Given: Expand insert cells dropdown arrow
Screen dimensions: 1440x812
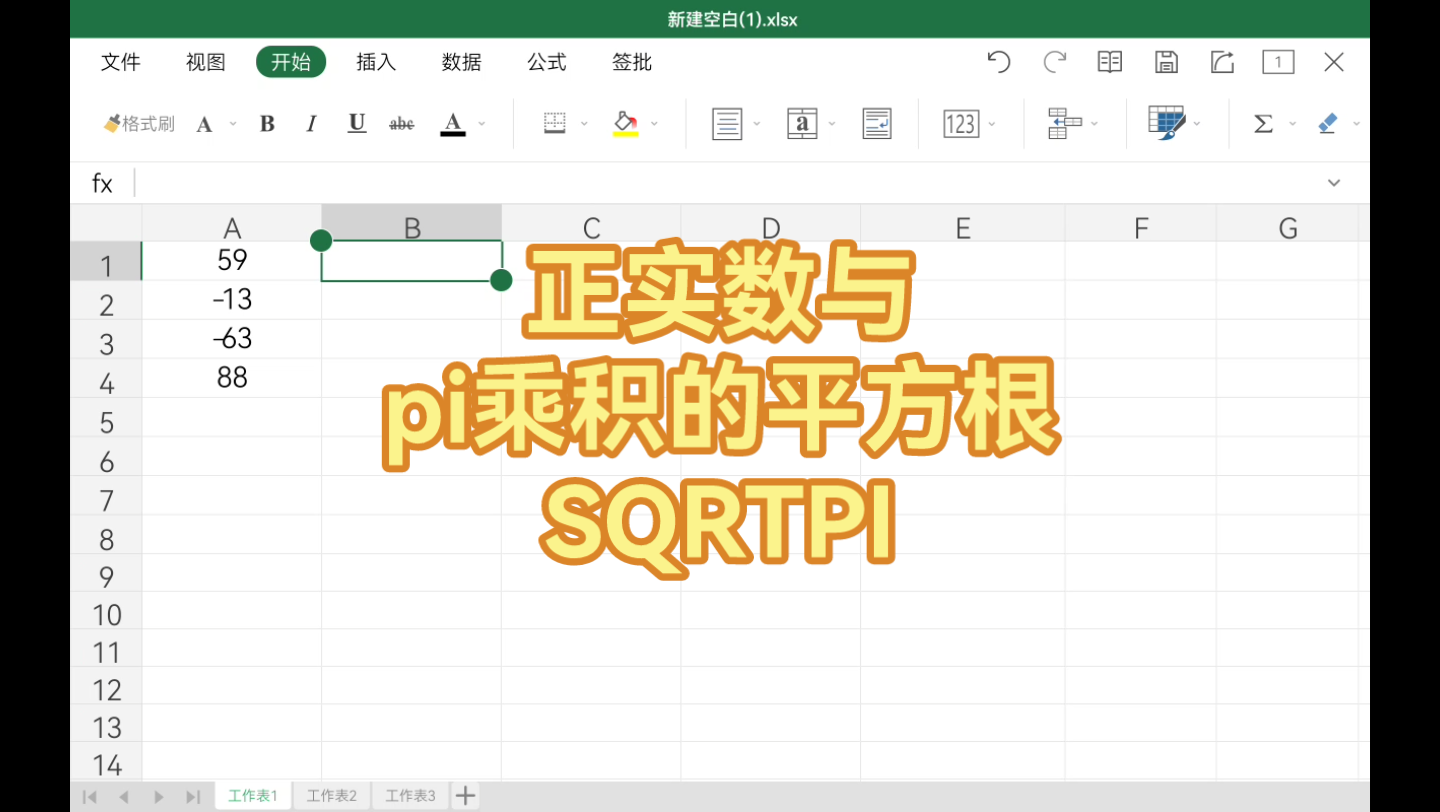Looking at the screenshot, I should pos(1094,124).
